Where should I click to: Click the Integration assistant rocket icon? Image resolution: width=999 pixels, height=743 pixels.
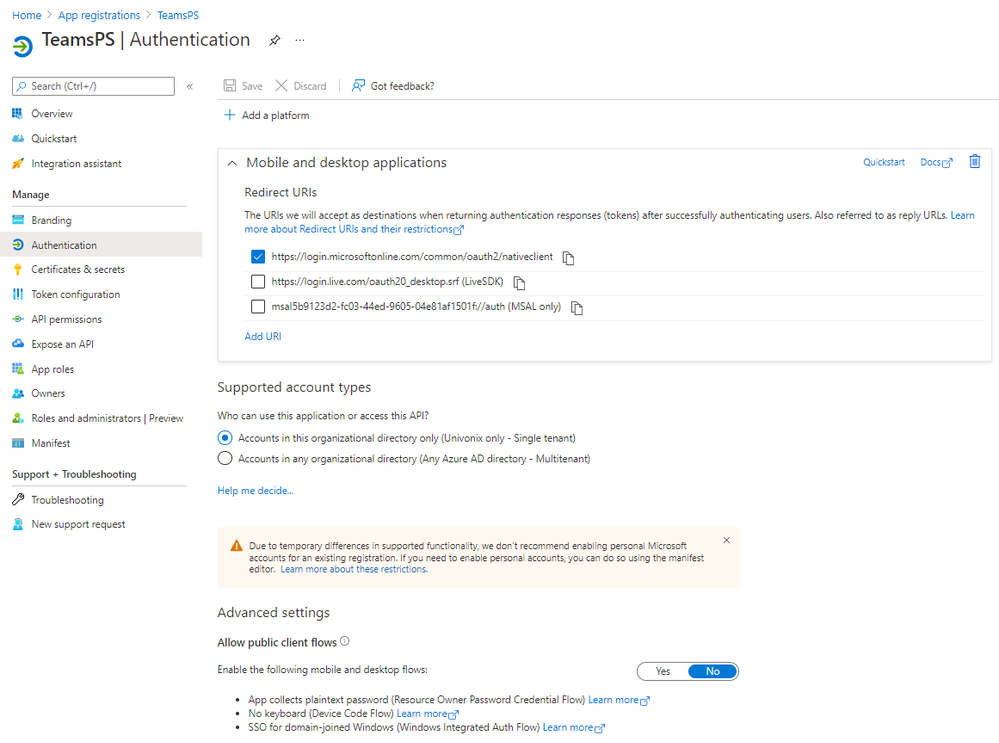click(18, 164)
